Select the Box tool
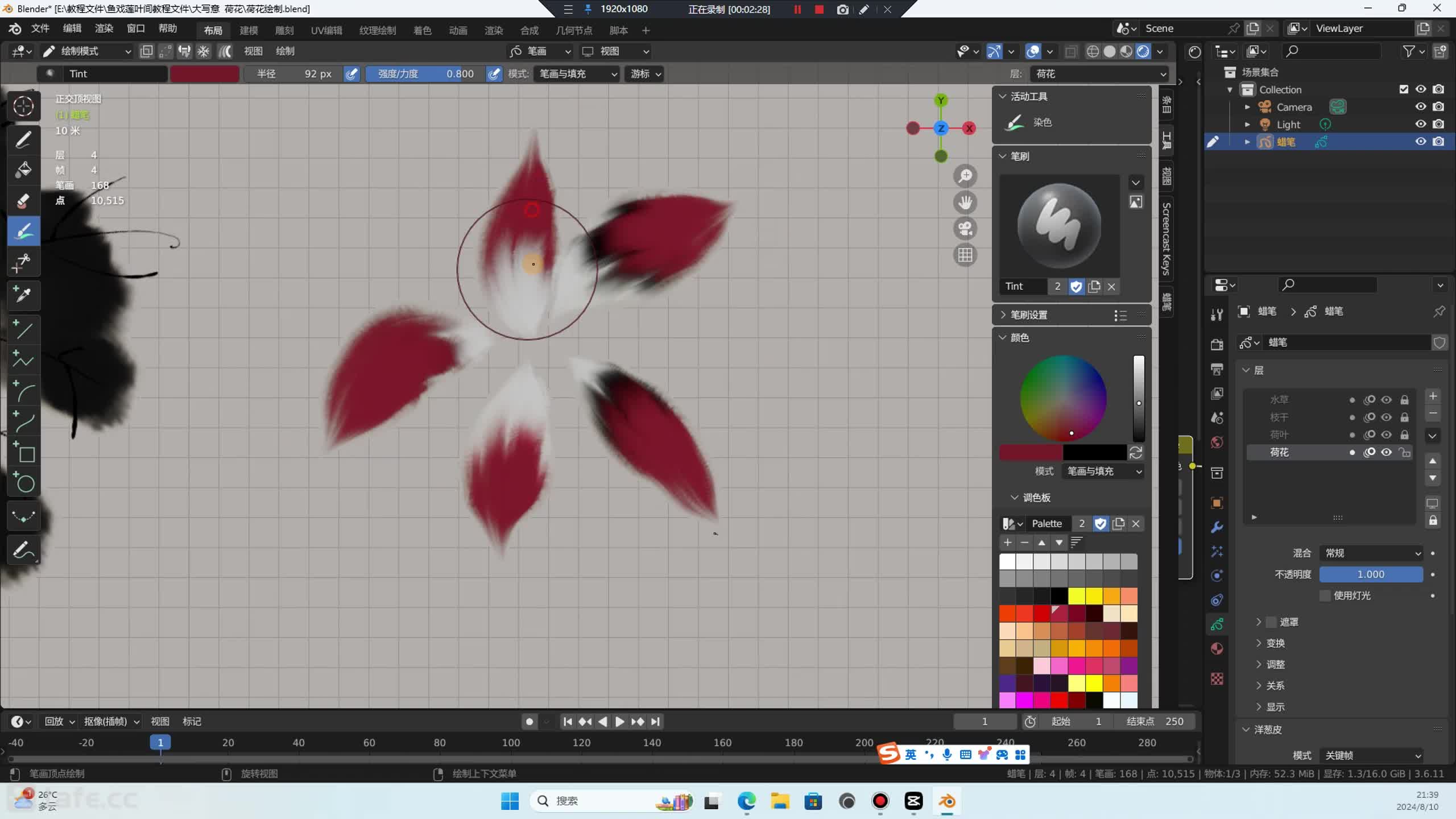Viewport: 1456px width, 819px height. tap(23, 452)
